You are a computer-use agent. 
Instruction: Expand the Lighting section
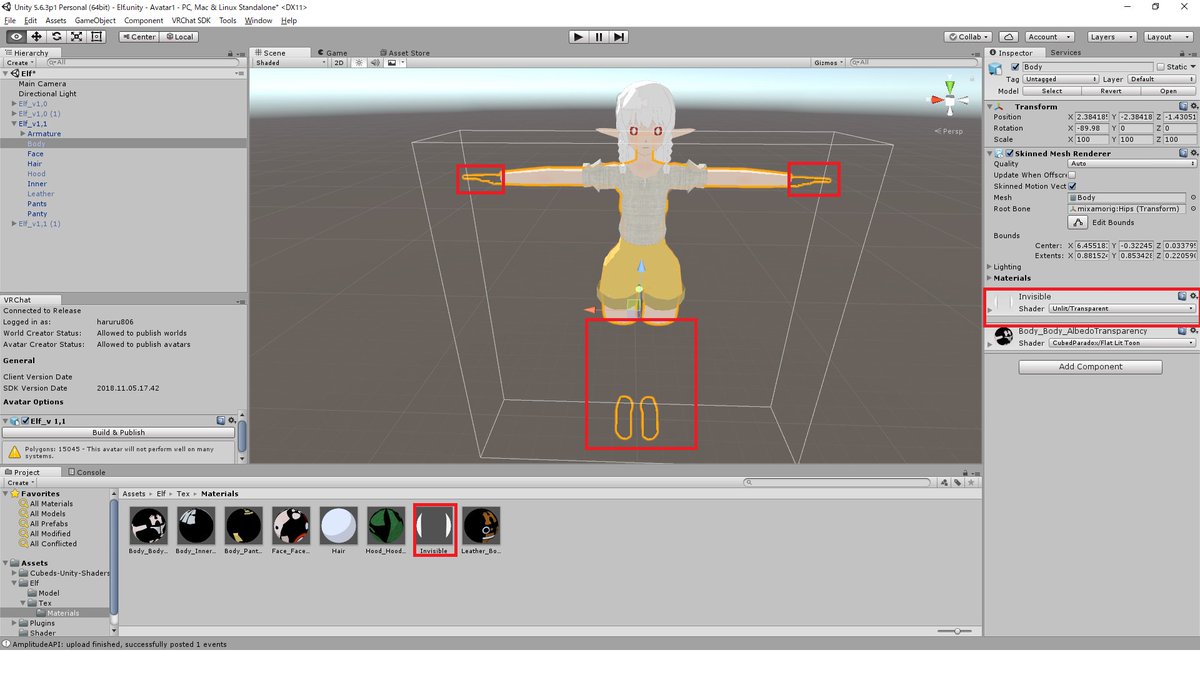tap(990, 267)
